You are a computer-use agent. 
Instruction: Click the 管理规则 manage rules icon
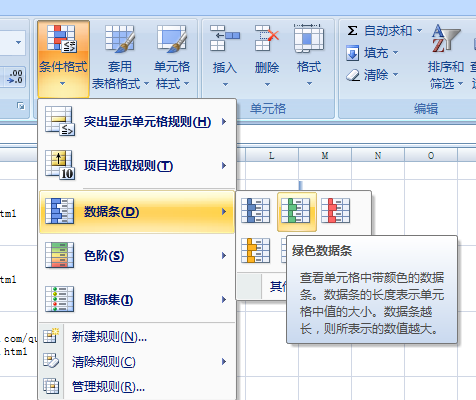tap(51, 386)
